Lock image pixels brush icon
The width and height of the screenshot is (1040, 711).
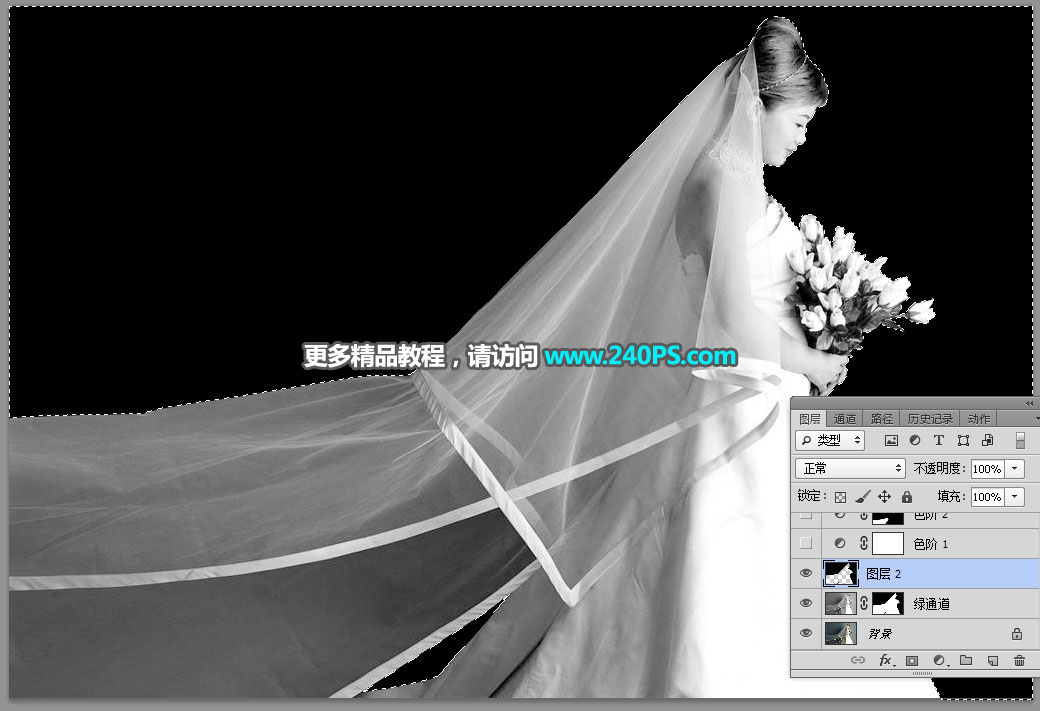pos(863,497)
